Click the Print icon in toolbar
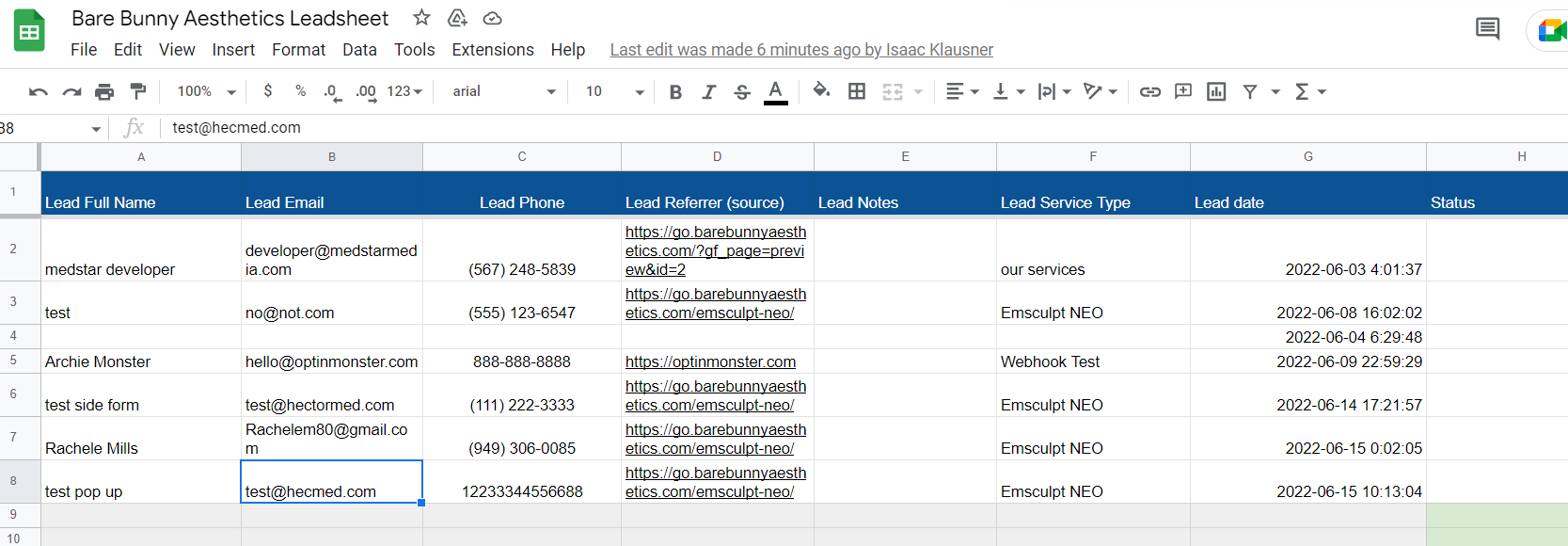Viewport: 1568px width, 546px height. (x=104, y=91)
